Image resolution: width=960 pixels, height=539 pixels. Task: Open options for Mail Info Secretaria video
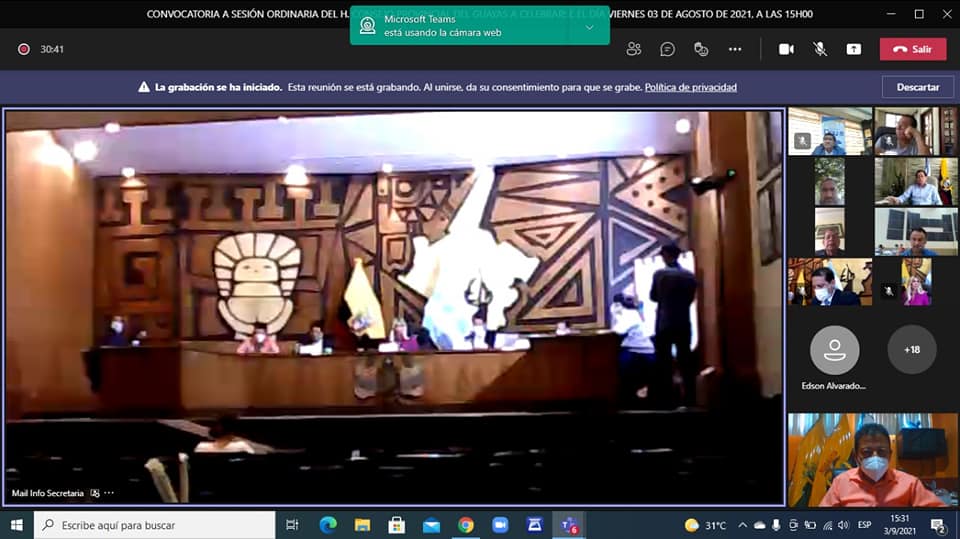109,493
